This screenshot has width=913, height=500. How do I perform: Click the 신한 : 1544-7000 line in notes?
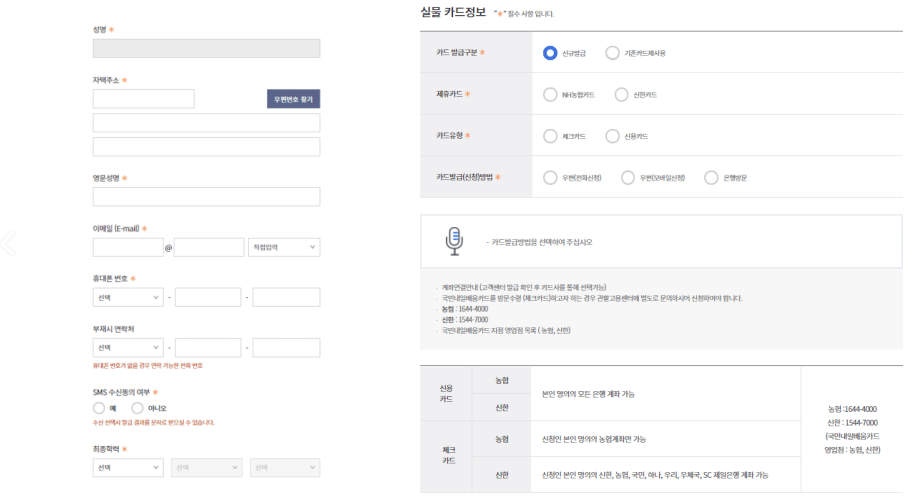pos(465,320)
